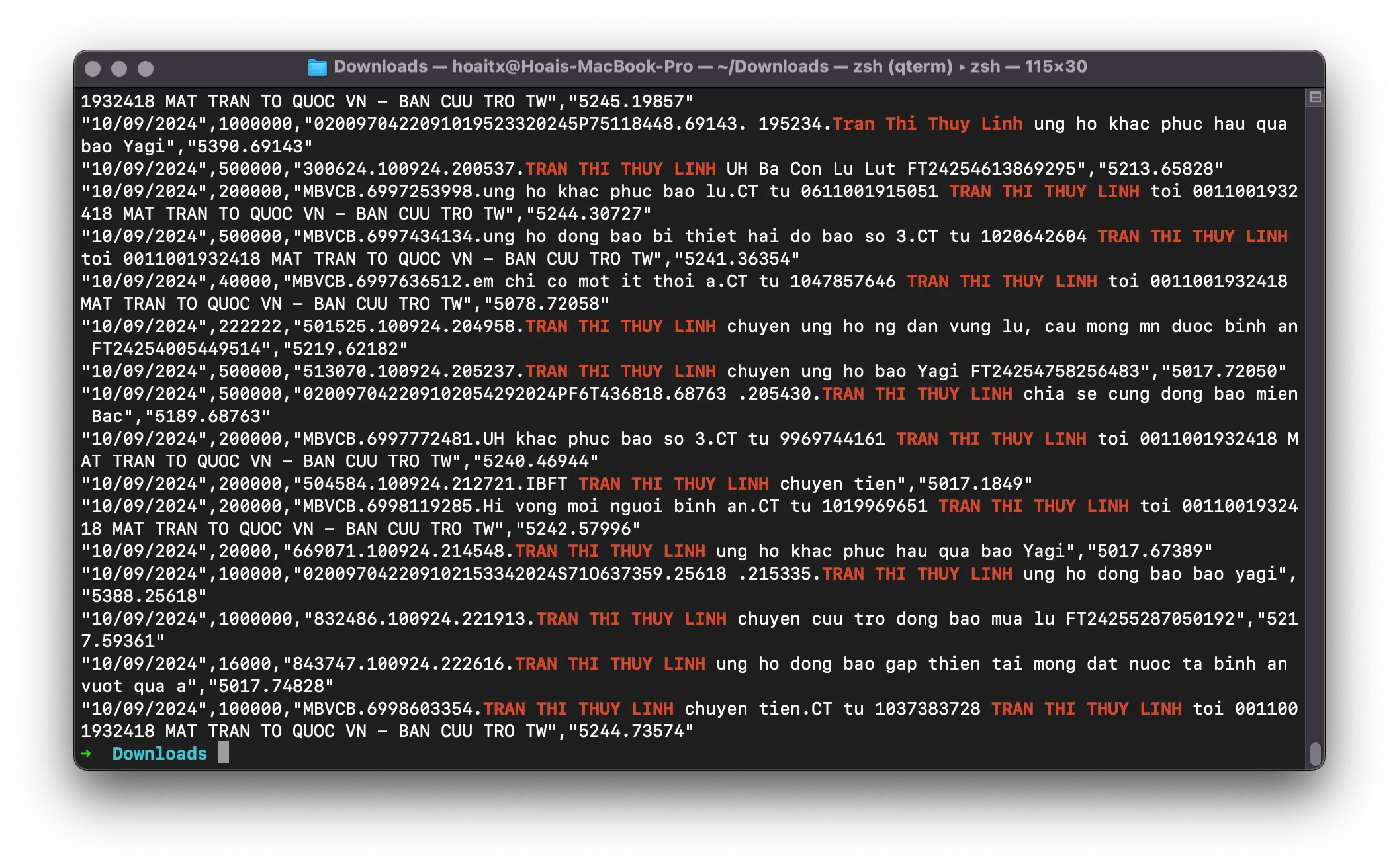This screenshot has width=1399, height=868.
Task: Click the block cursor at the prompt
Action: (224, 753)
